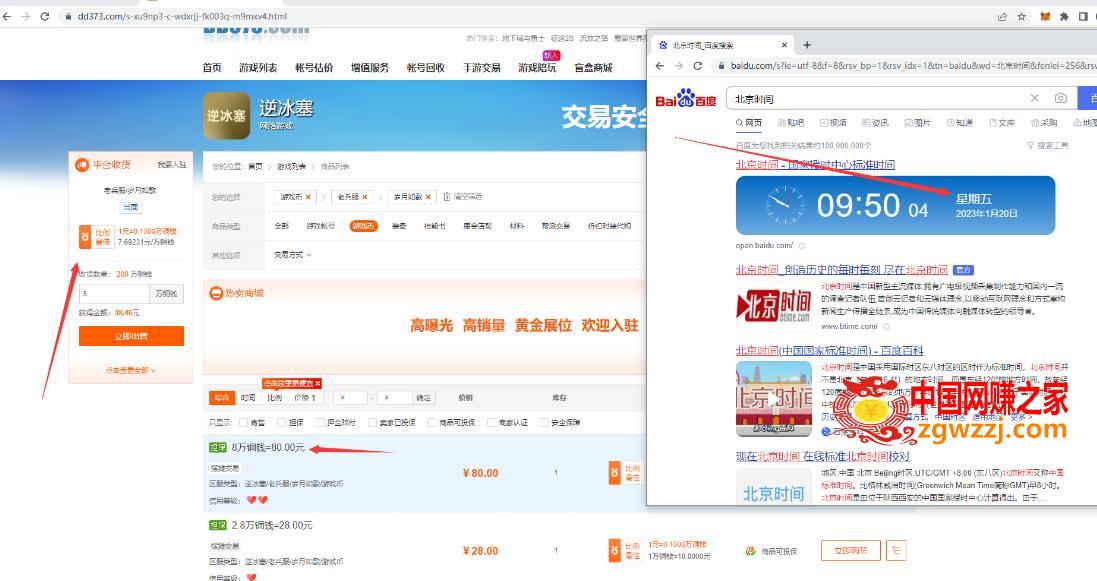Clear the Baidu search box with X
Viewport: 1097px width, 581px height.
coord(1035,98)
